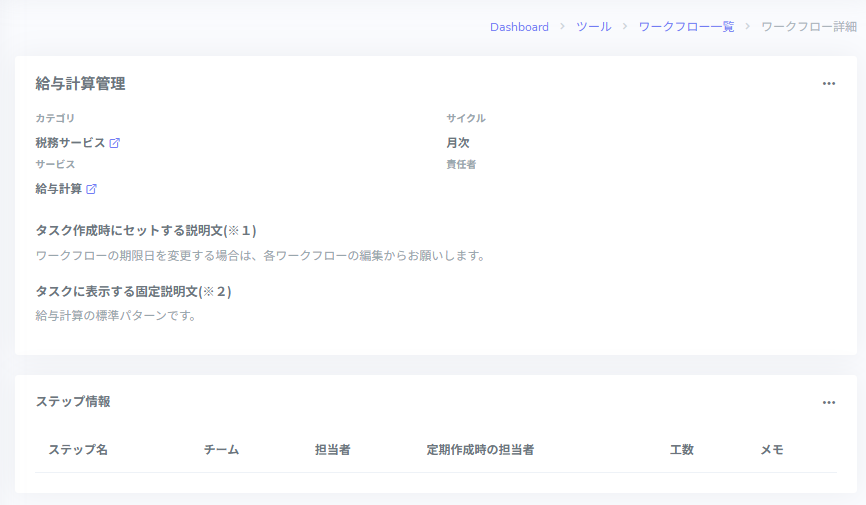Image resolution: width=866 pixels, height=505 pixels.
Task: Open external link icon beside 税務サービス
Action: [114, 143]
